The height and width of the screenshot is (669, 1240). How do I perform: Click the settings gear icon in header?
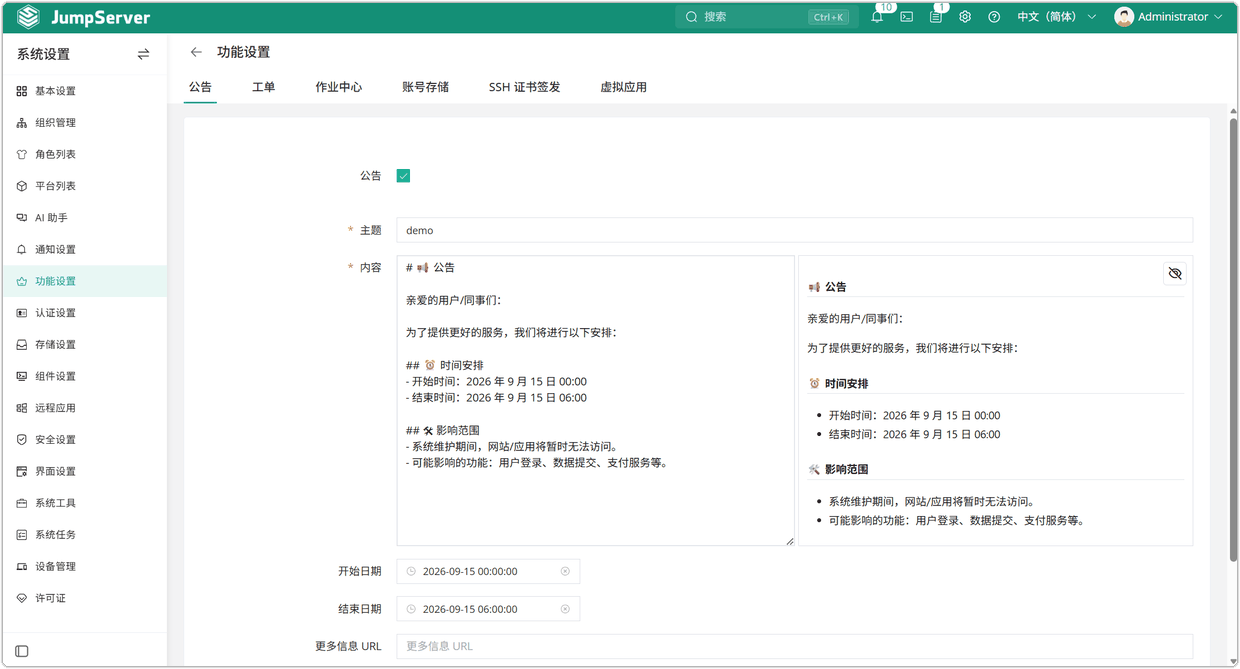pos(965,17)
